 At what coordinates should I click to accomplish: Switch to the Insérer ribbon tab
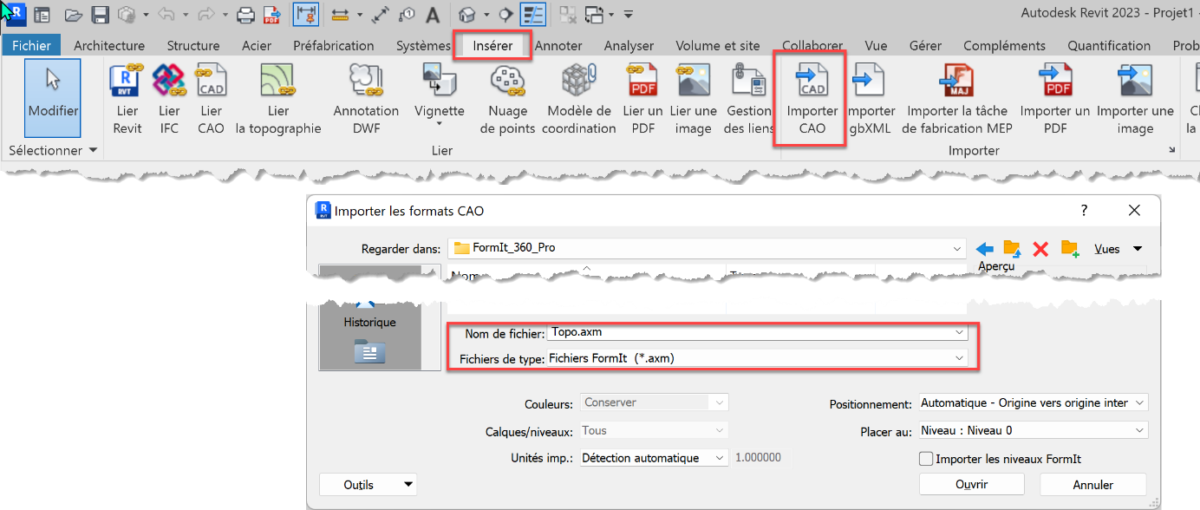(493, 46)
